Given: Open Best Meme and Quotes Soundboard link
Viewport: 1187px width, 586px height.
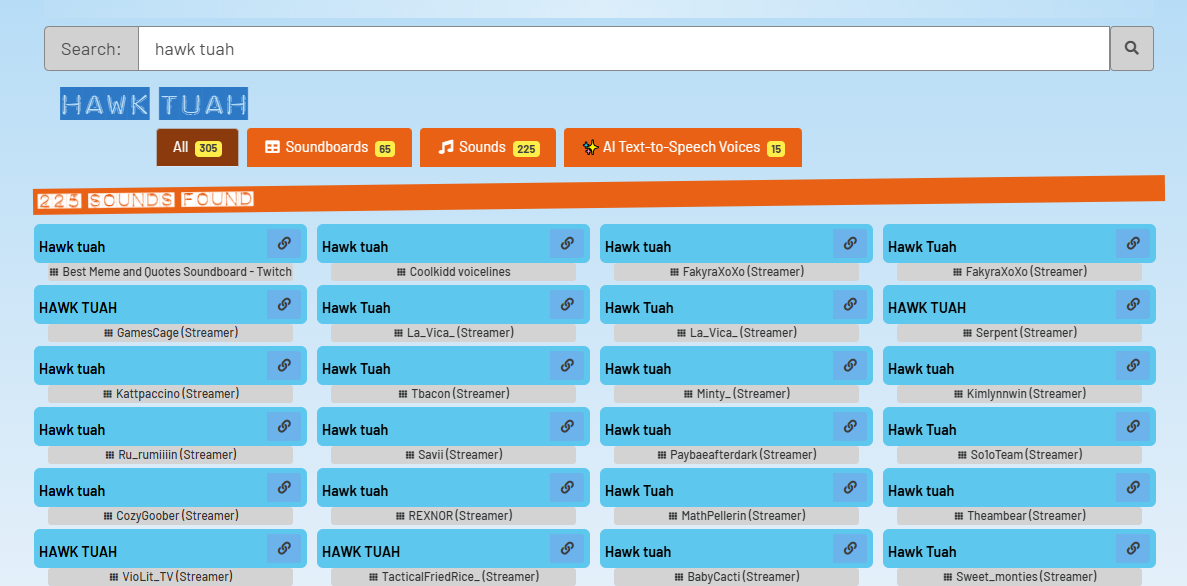Looking at the screenshot, I should [x=171, y=272].
